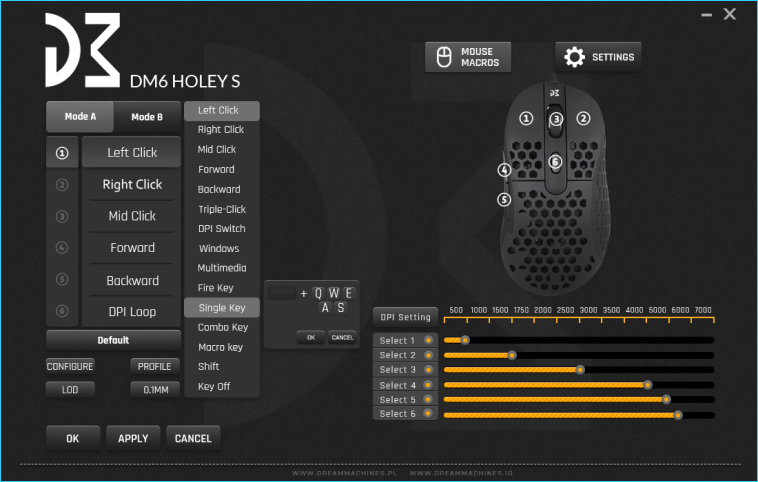Choose Left Click in function menu
This screenshot has height=482, width=758.
tap(222, 110)
